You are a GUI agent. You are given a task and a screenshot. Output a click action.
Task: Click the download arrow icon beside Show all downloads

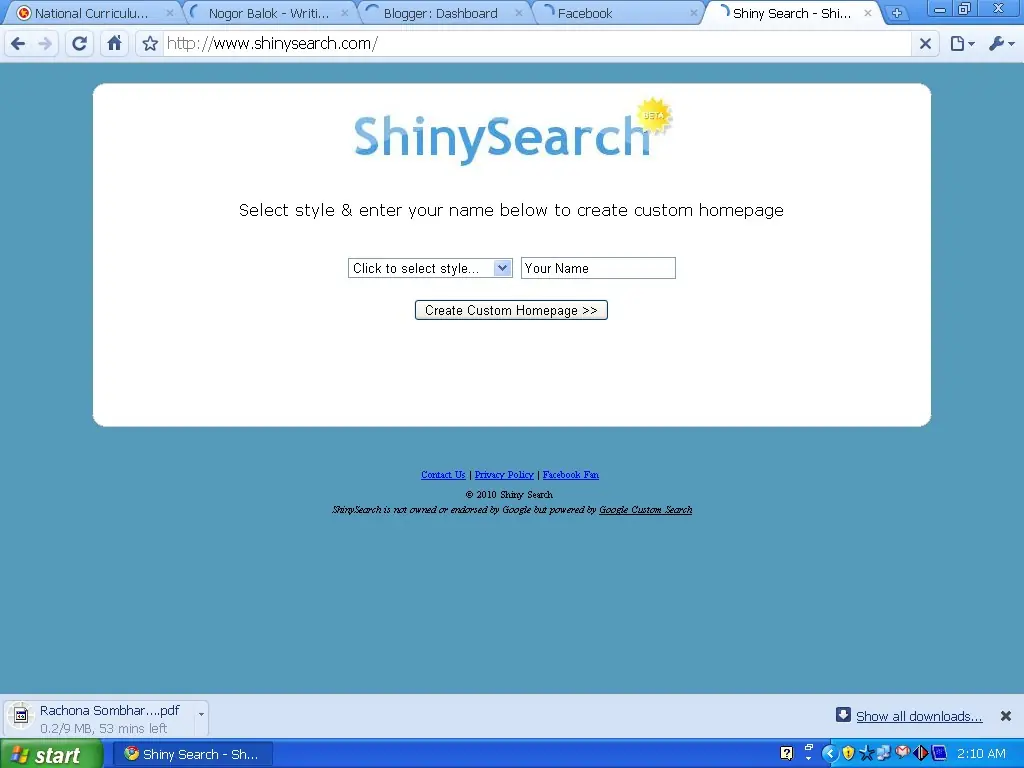843,714
